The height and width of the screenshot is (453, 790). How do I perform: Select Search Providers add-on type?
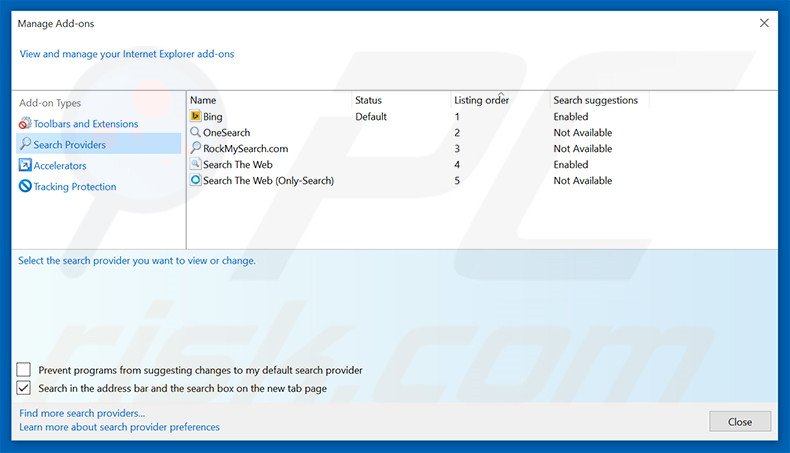pos(70,145)
